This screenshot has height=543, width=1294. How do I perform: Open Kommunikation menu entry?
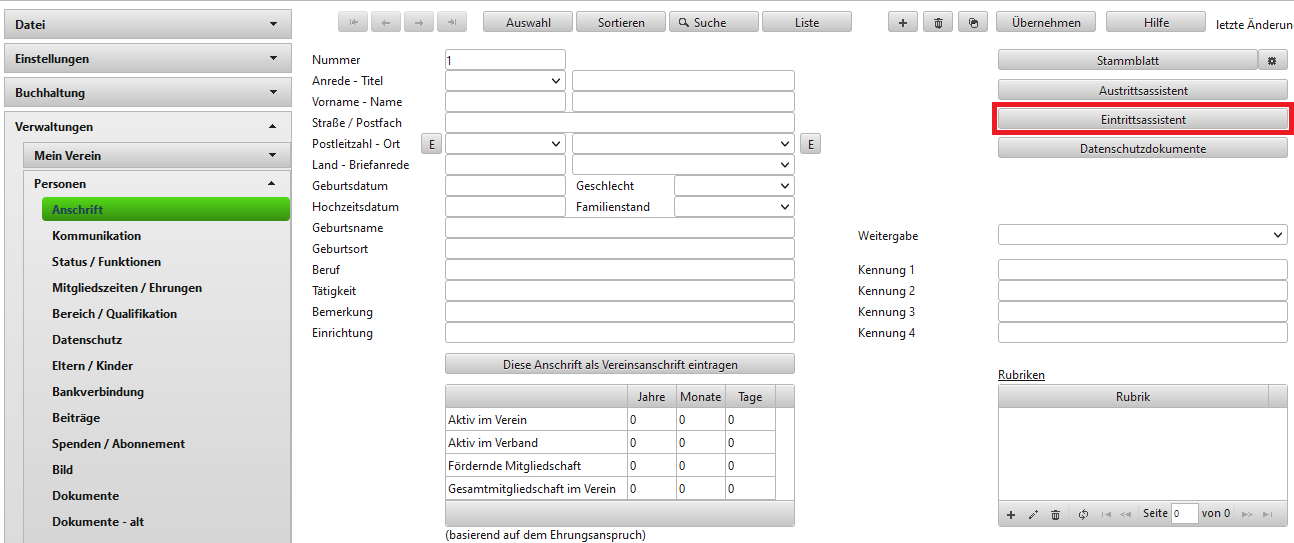point(96,236)
